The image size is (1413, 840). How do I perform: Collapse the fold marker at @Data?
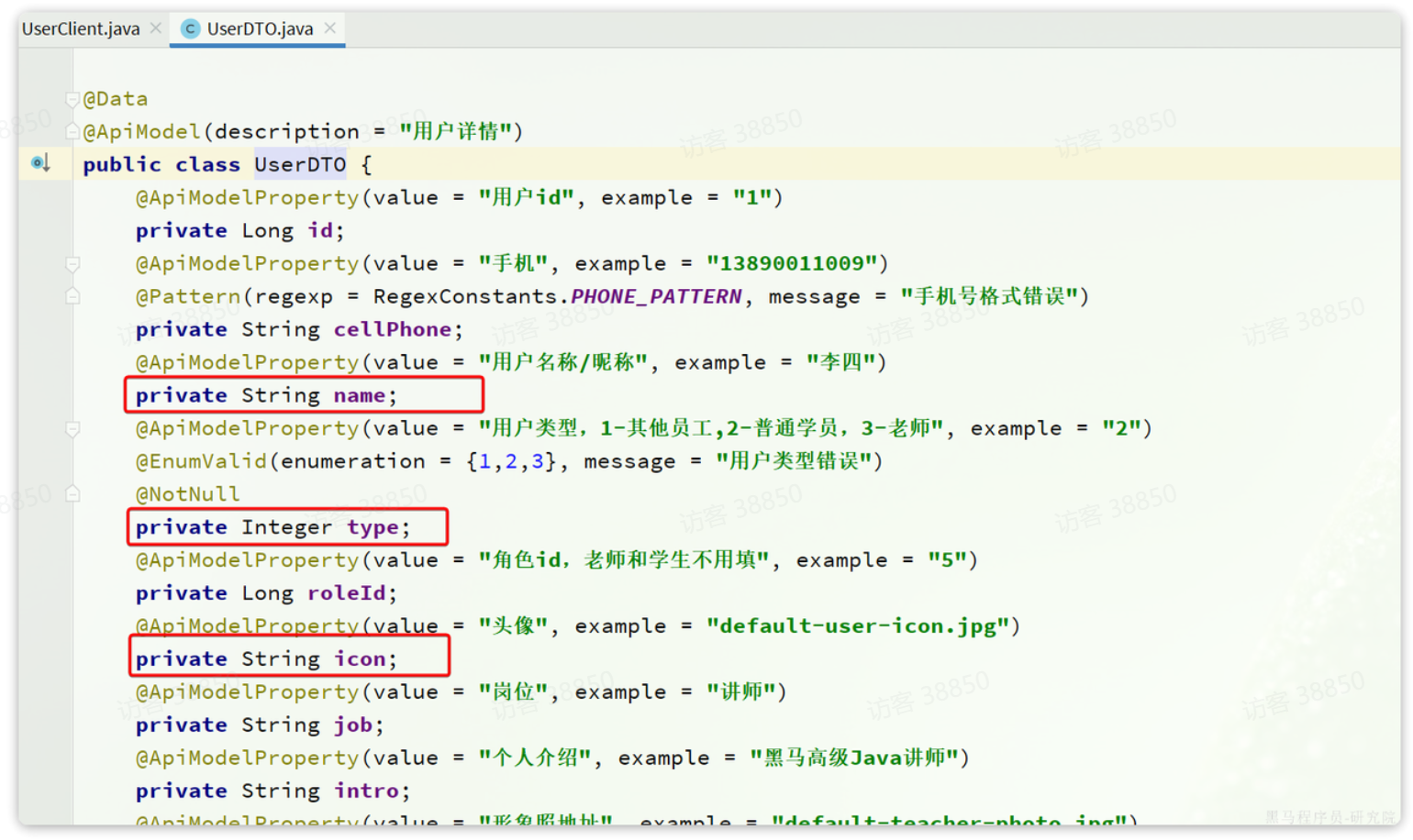click(72, 99)
